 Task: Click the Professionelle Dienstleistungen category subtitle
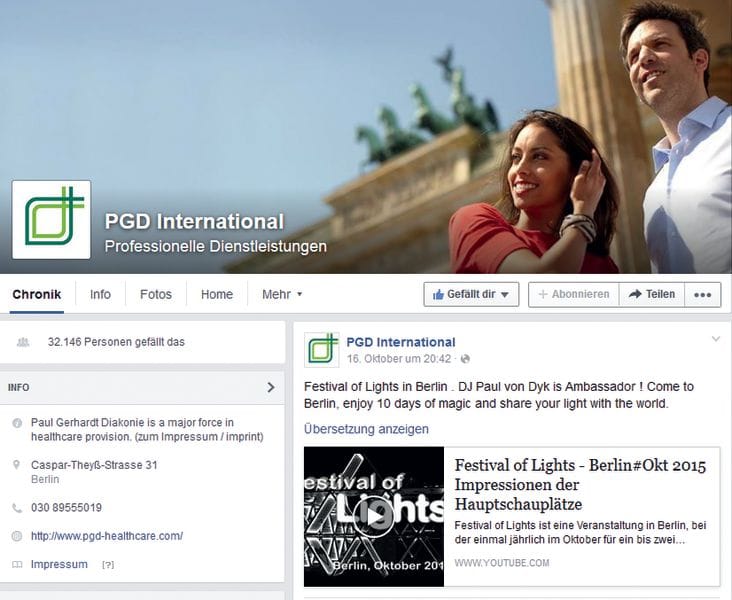click(x=215, y=246)
